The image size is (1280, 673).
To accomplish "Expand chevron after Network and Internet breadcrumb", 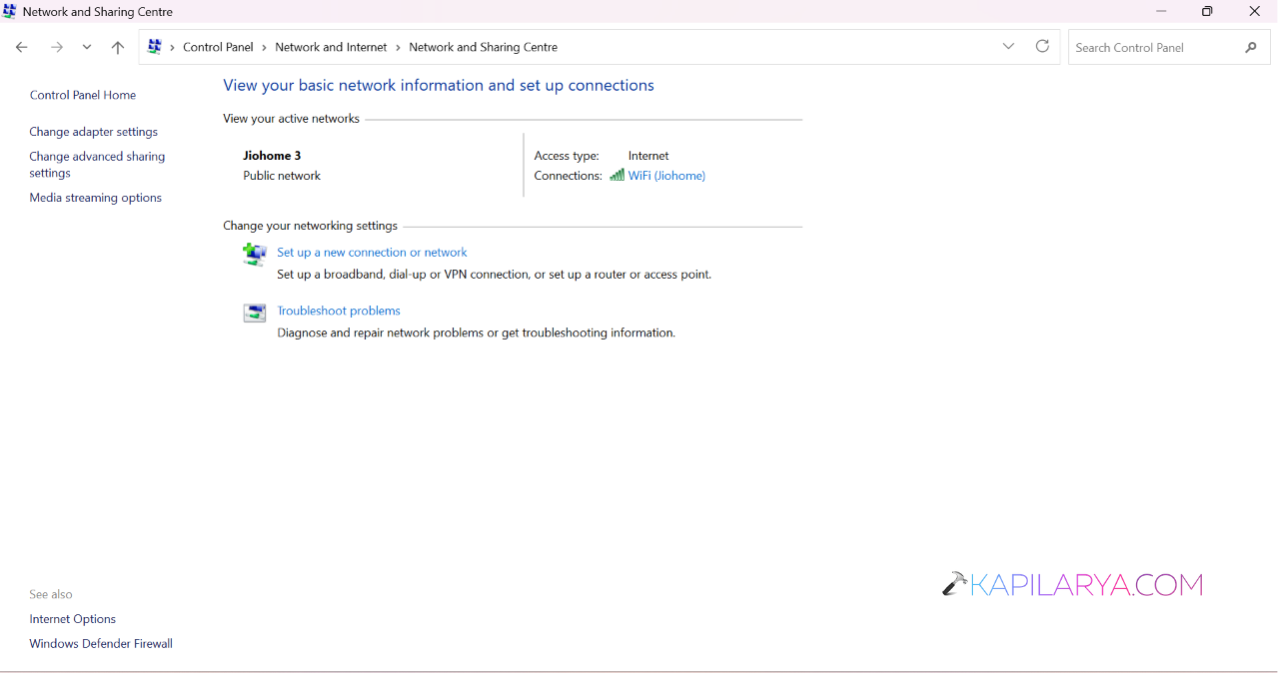I will (x=398, y=47).
